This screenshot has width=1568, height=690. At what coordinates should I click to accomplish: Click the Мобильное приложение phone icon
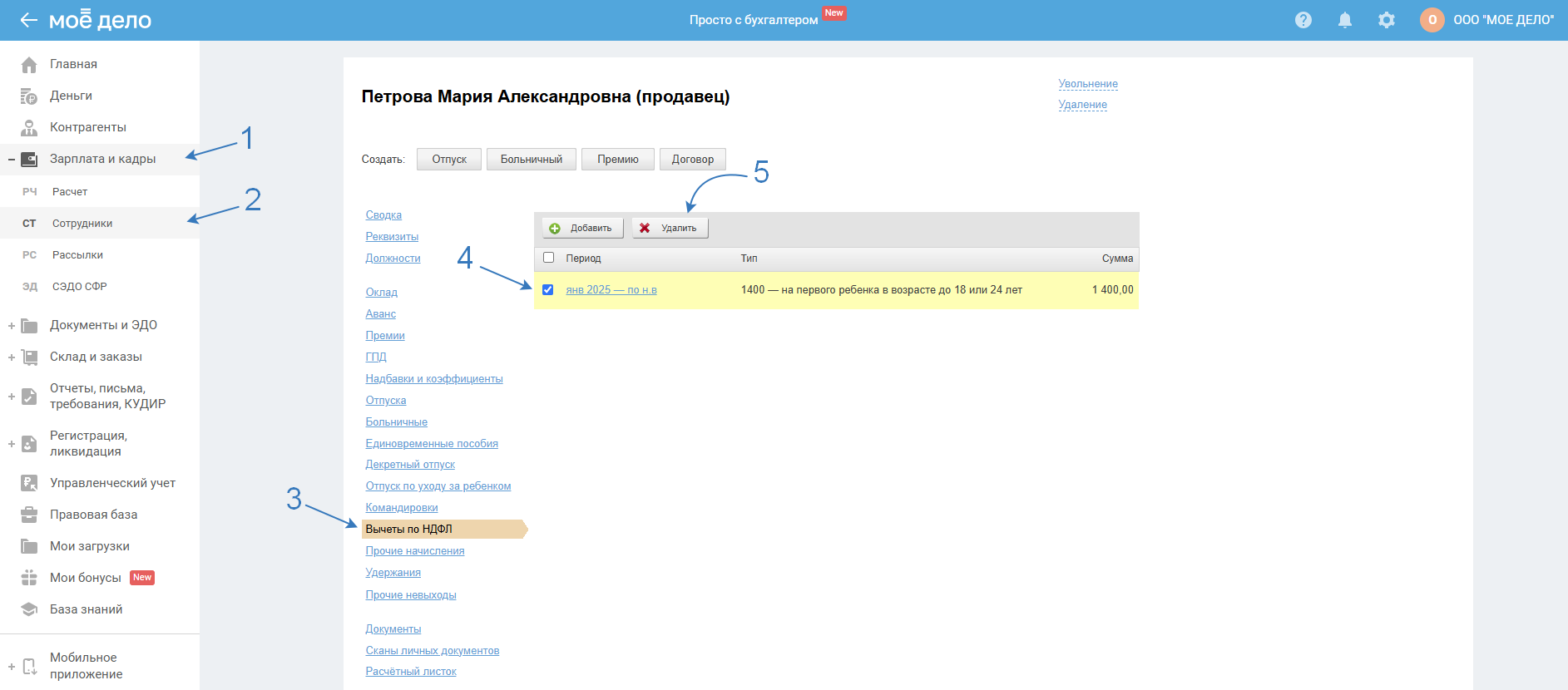pos(29,666)
